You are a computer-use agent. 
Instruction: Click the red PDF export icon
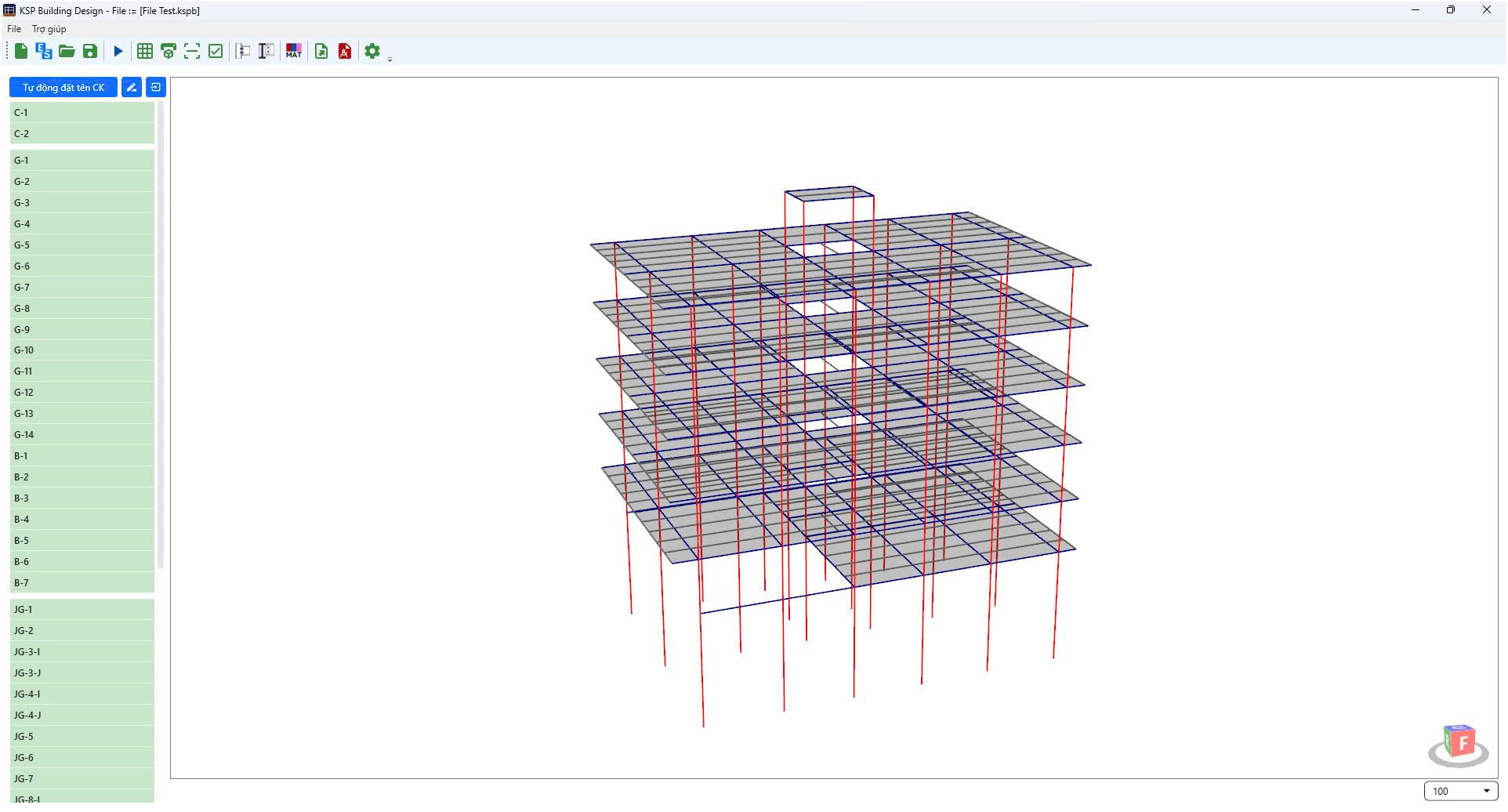[x=345, y=51]
